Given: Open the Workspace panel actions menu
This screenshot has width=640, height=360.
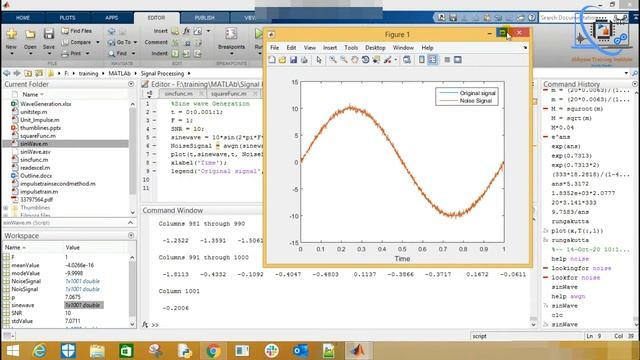Looking at the screenshot, I should pos(131,236).
